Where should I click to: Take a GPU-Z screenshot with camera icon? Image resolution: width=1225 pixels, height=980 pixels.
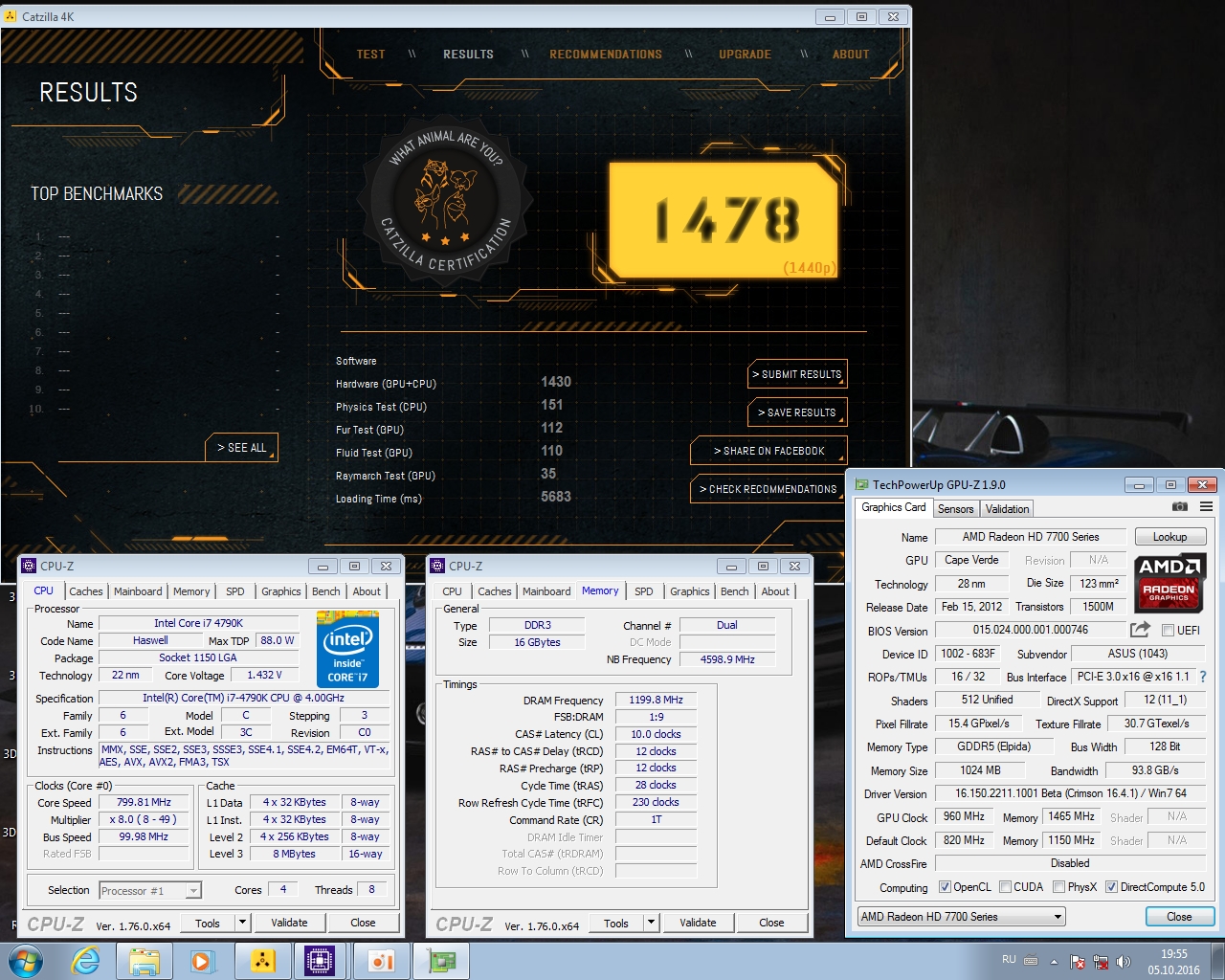click(x=1180, y=507)
